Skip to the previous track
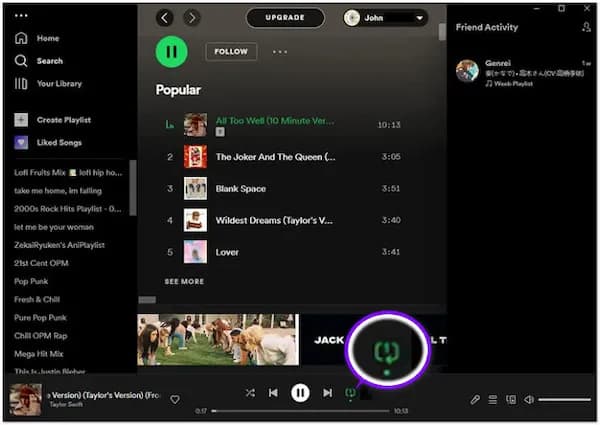 tap(273, 393)
